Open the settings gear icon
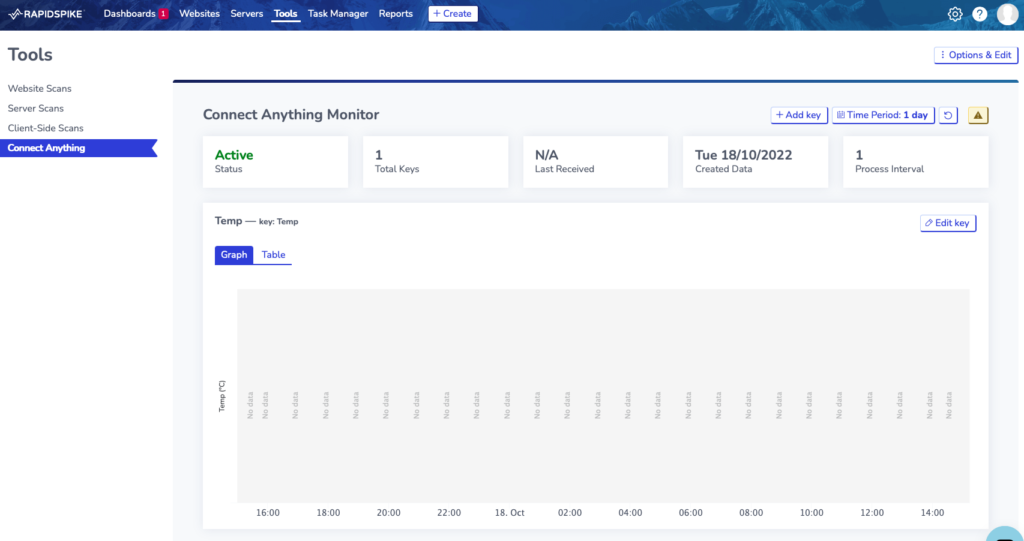Viewport: 1024px width, 541px height. (955, 14)
